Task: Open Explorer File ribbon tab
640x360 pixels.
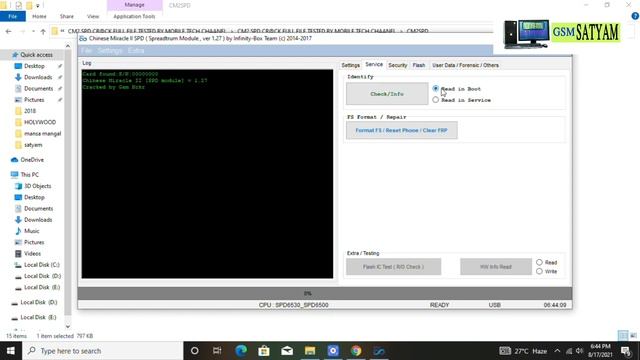Action: tap(13, 16)
